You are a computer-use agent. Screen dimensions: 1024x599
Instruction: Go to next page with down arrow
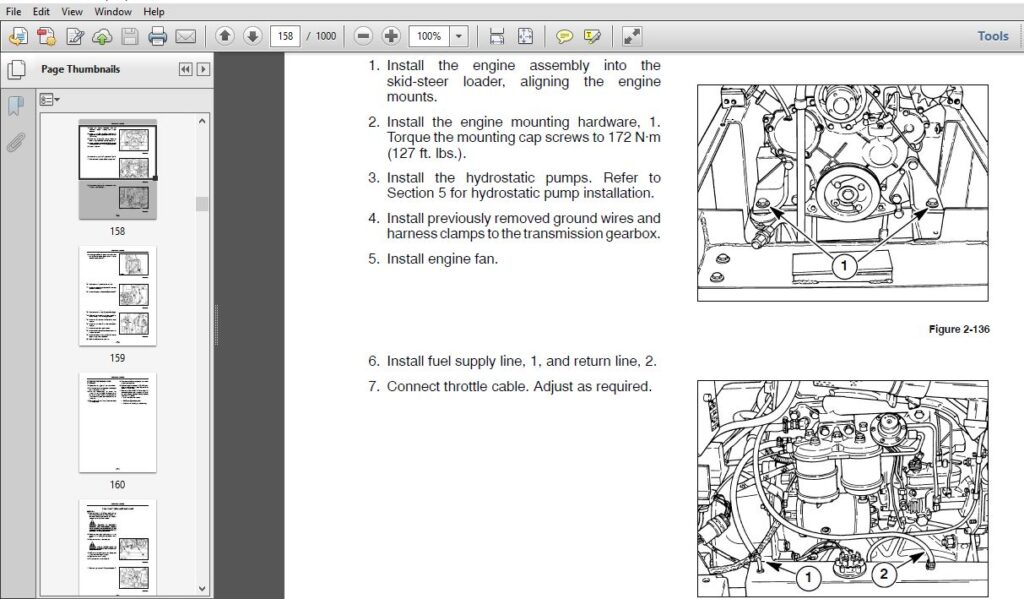pos(252,36)
